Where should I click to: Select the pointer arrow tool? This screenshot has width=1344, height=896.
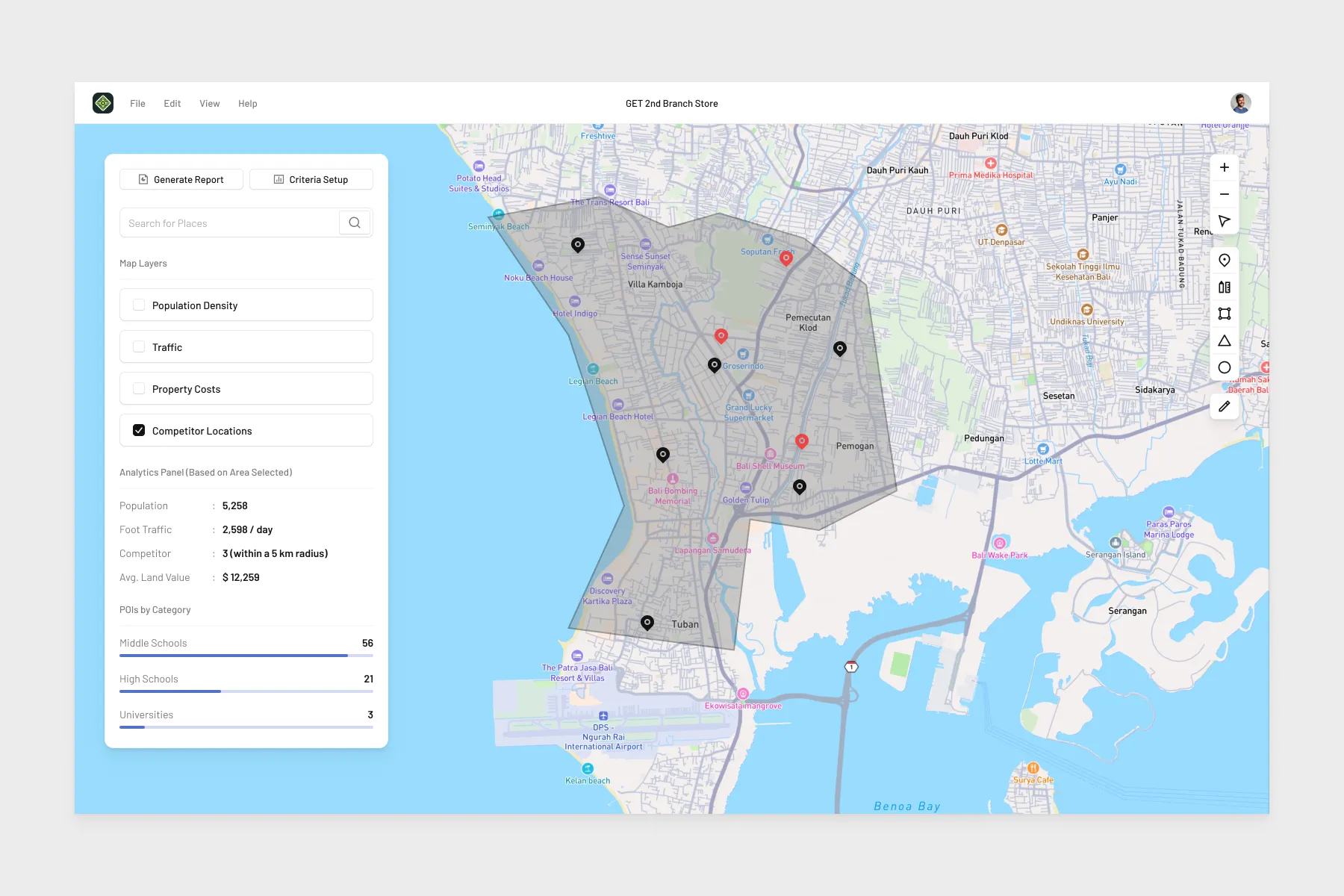(x=1225, y=221)
